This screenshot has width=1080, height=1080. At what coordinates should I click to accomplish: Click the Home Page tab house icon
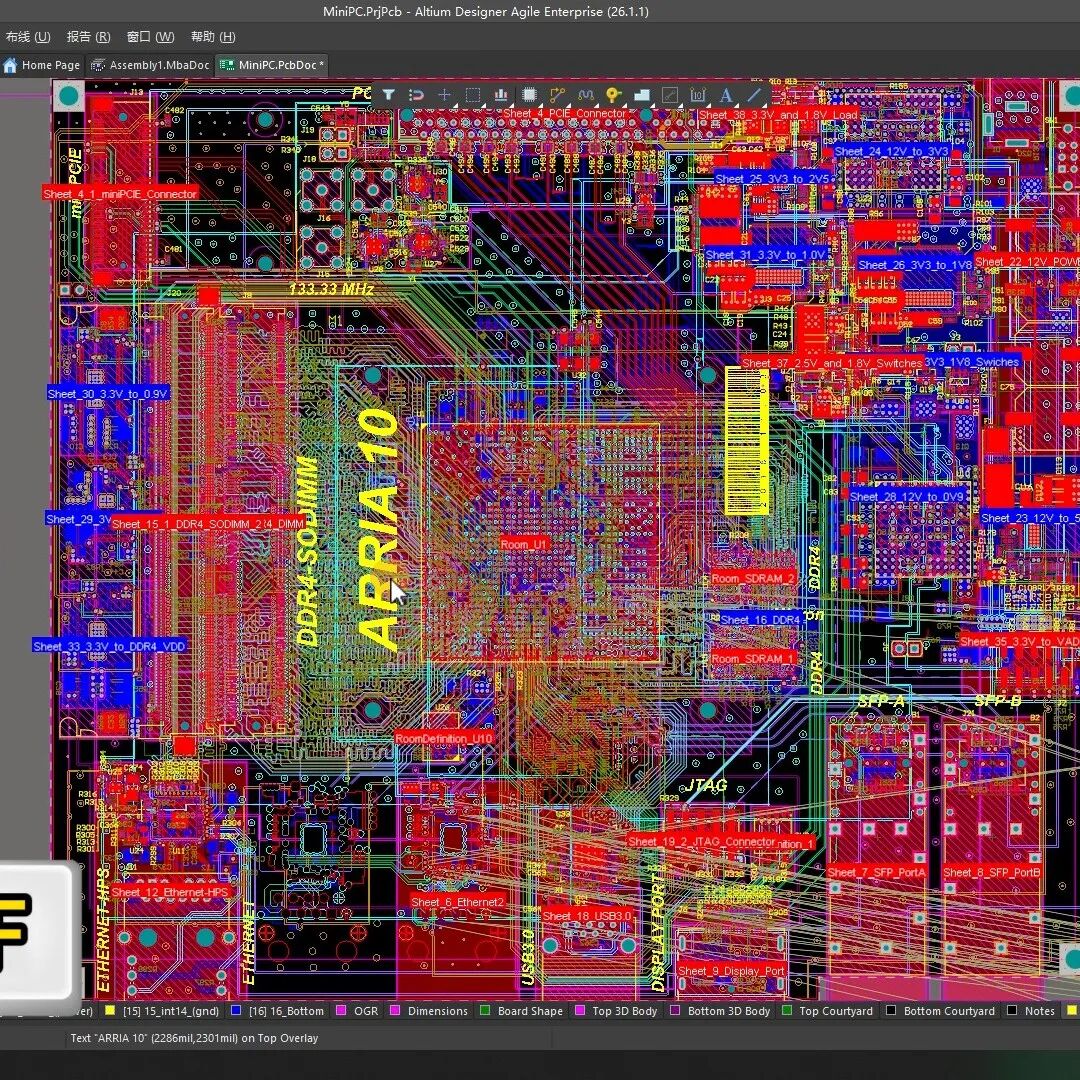point(10,65)
